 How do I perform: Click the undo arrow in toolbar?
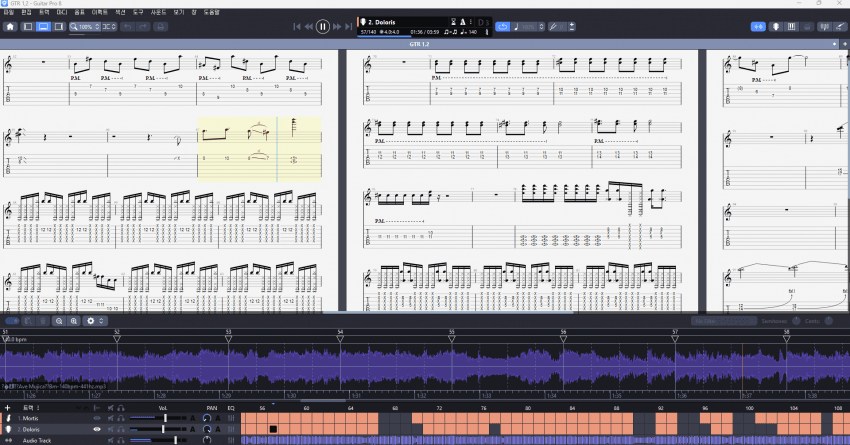[x=127, y=26]
